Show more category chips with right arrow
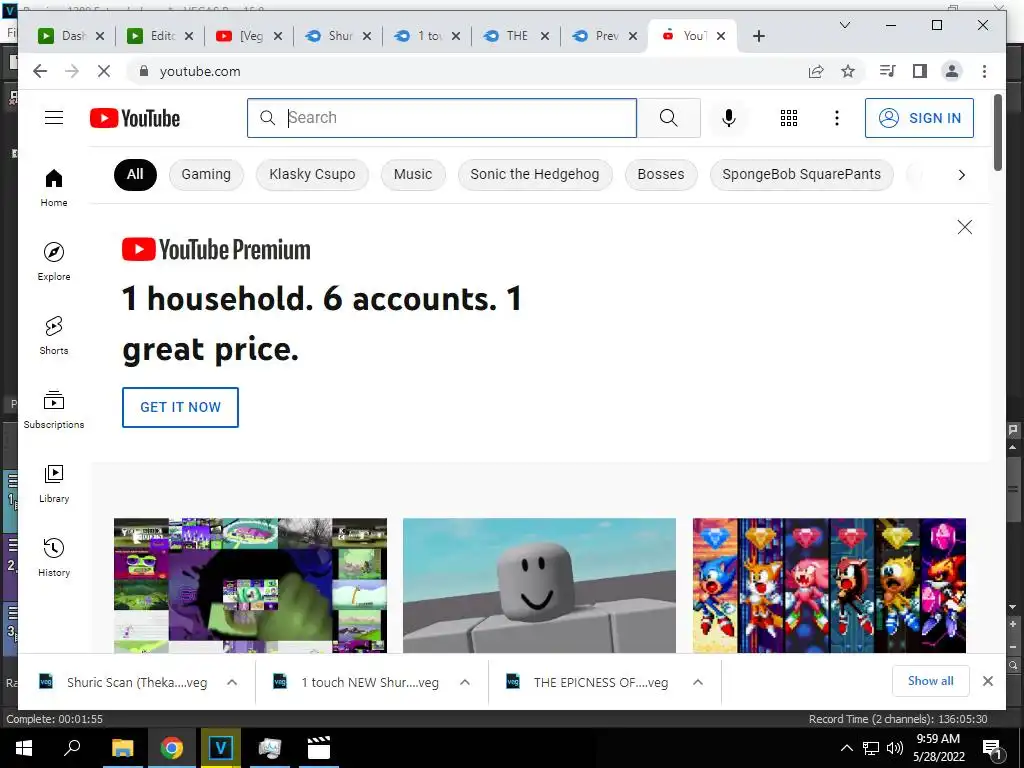This screenshot has width=1024, height=768. coord(961,175)
